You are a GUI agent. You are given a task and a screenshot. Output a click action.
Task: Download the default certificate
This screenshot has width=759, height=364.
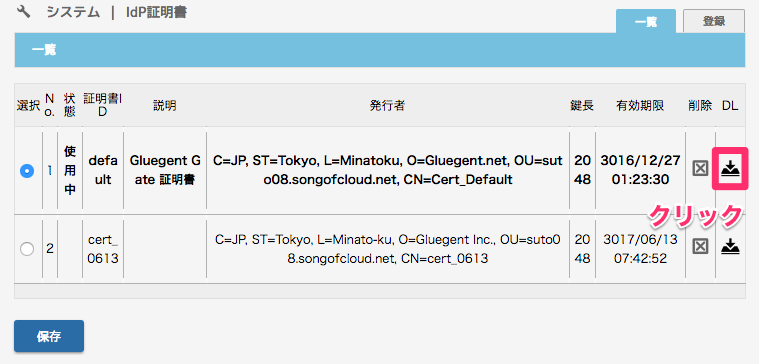point(730,168)
